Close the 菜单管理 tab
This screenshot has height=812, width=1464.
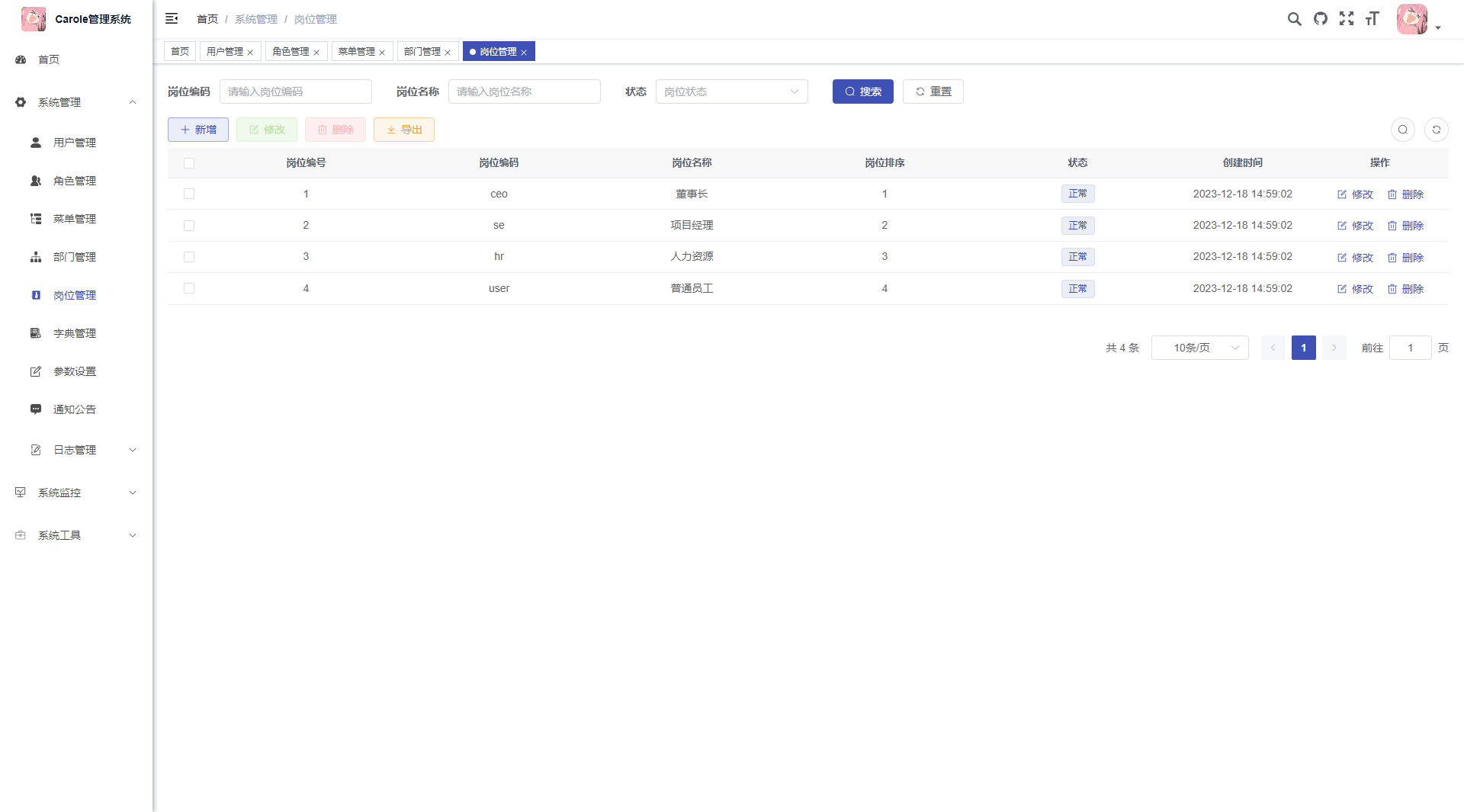(382, 53)
